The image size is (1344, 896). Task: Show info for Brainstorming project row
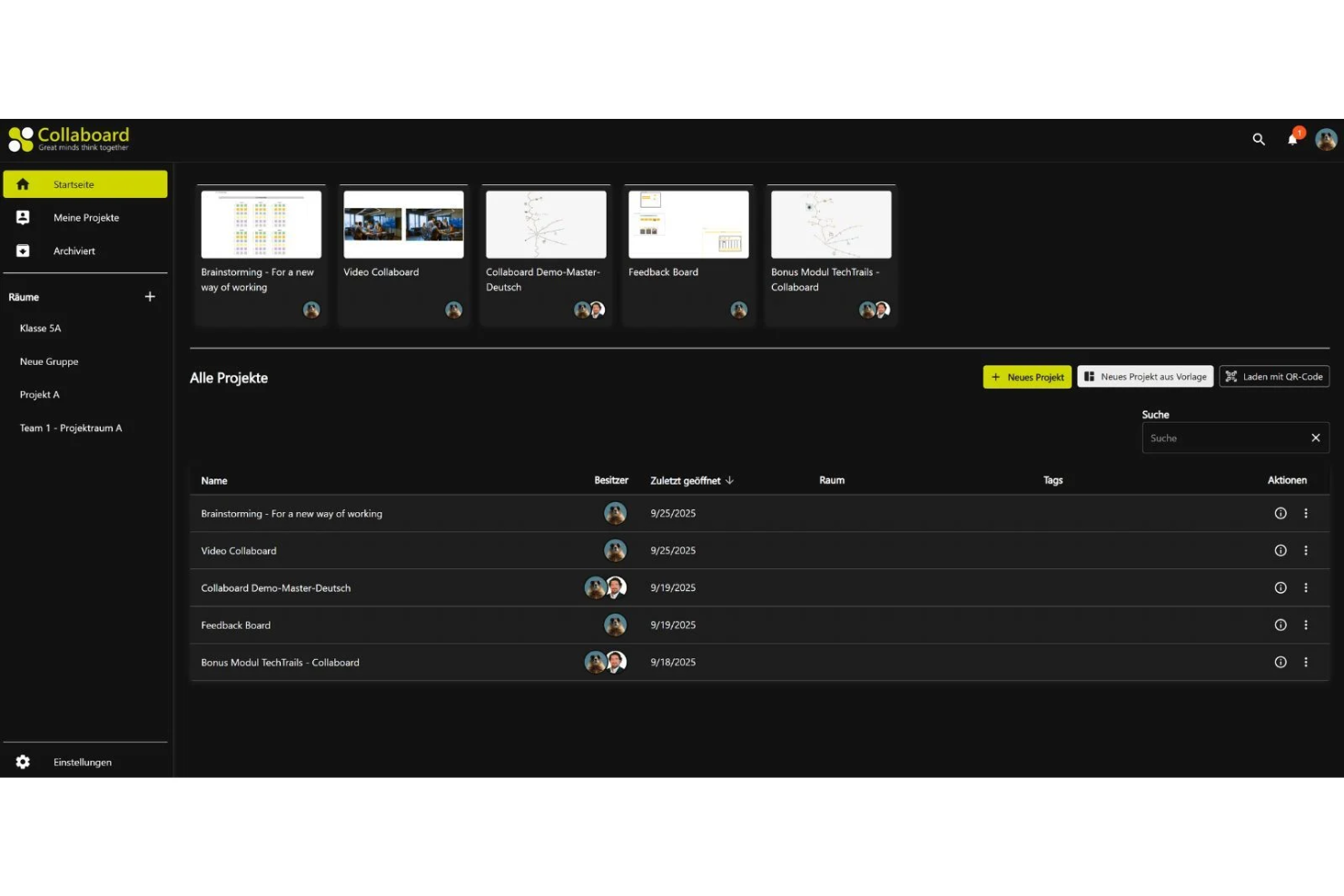click(1280, 514)
